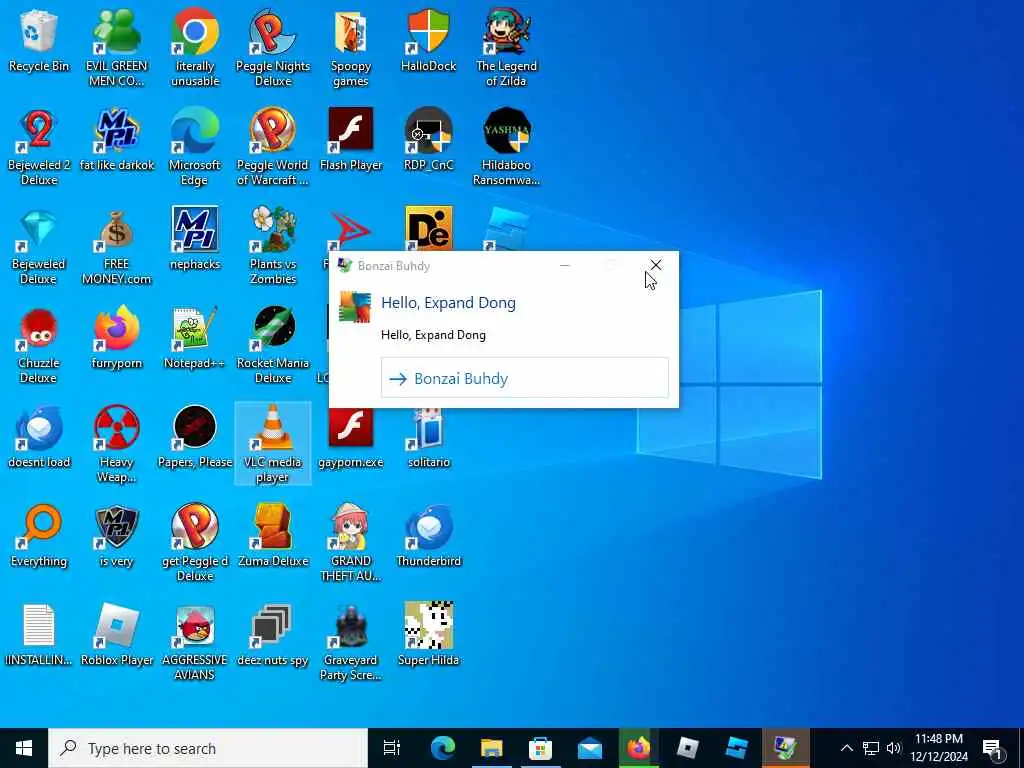This screenshot has width=1024, height=768.
Task: Close the Bonzai Buhdy dialog
Action: pos(656,265)
